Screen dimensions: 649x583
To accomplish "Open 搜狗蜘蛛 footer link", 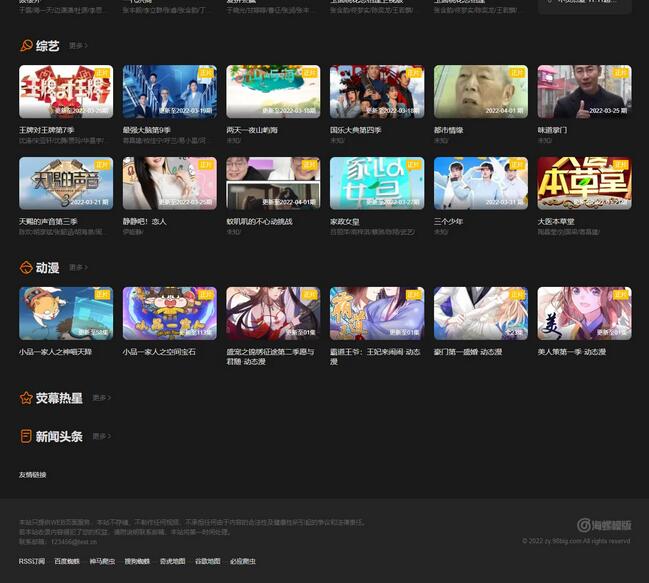I will click(x=137, y=561).
